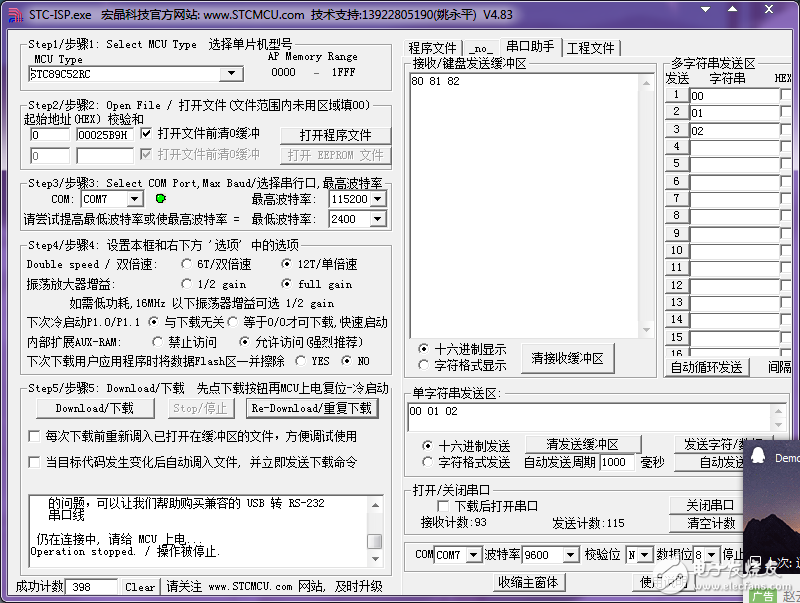The height and width of the screenshot is (603, 800).
Task: Click Re-Download/重复下载 button
Action: click(312, 408)
